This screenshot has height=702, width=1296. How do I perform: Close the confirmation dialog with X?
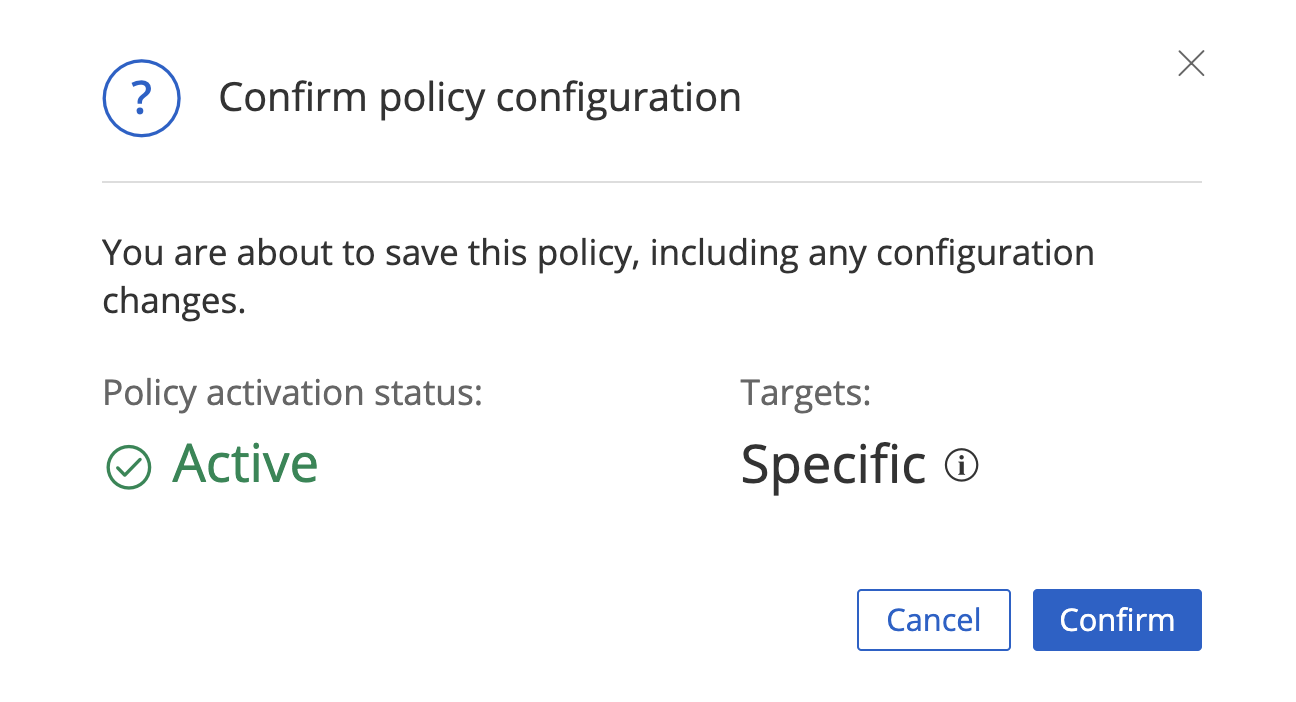click(1190, 64)
